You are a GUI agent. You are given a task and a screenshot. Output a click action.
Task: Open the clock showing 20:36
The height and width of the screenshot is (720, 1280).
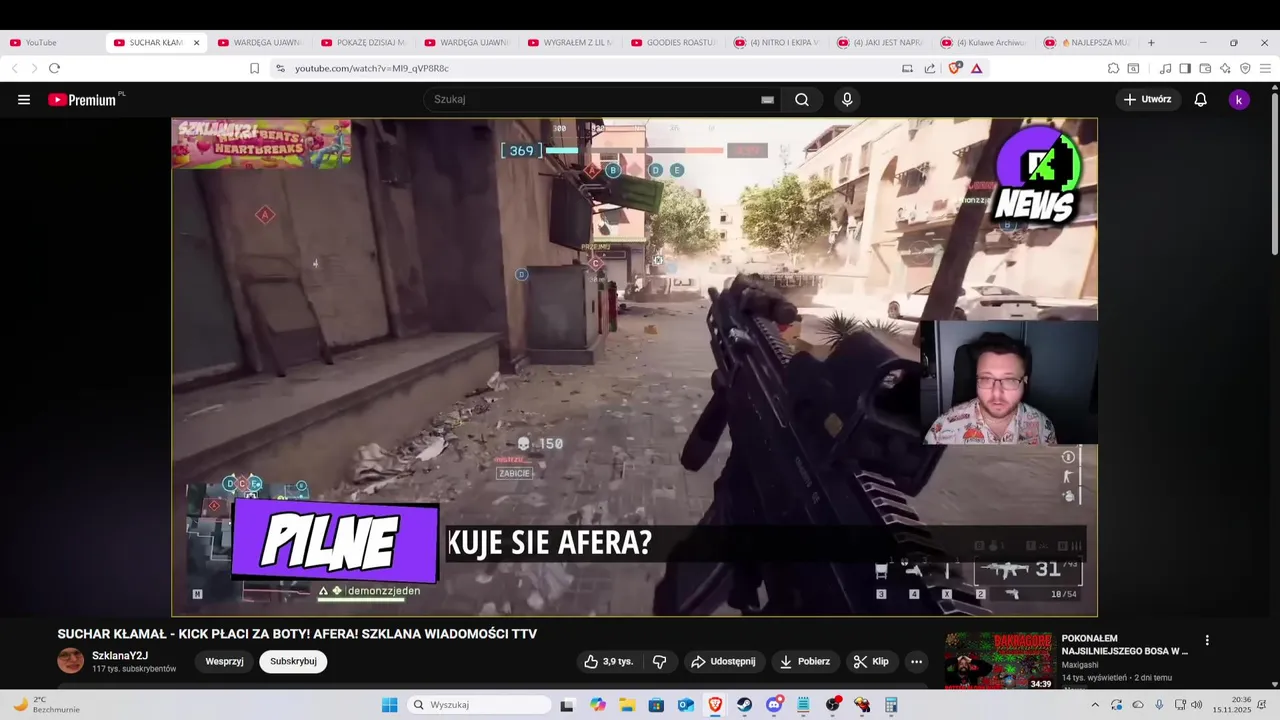(x=1232, y=705)
